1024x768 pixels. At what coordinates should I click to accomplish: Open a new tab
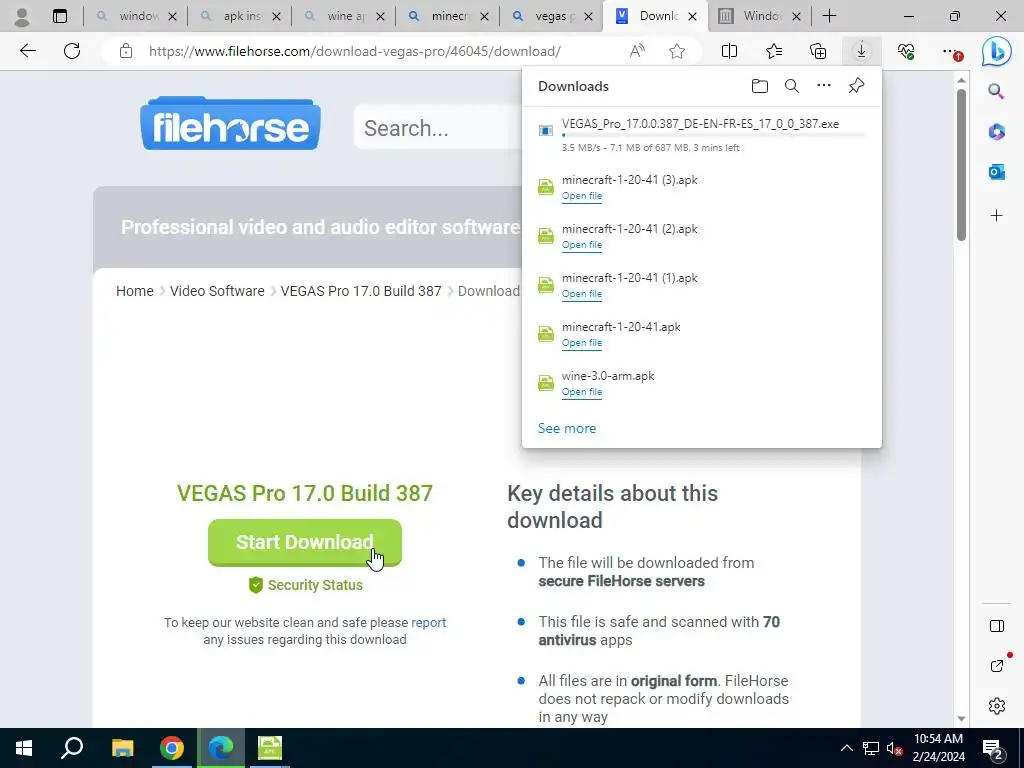[829, 16]
